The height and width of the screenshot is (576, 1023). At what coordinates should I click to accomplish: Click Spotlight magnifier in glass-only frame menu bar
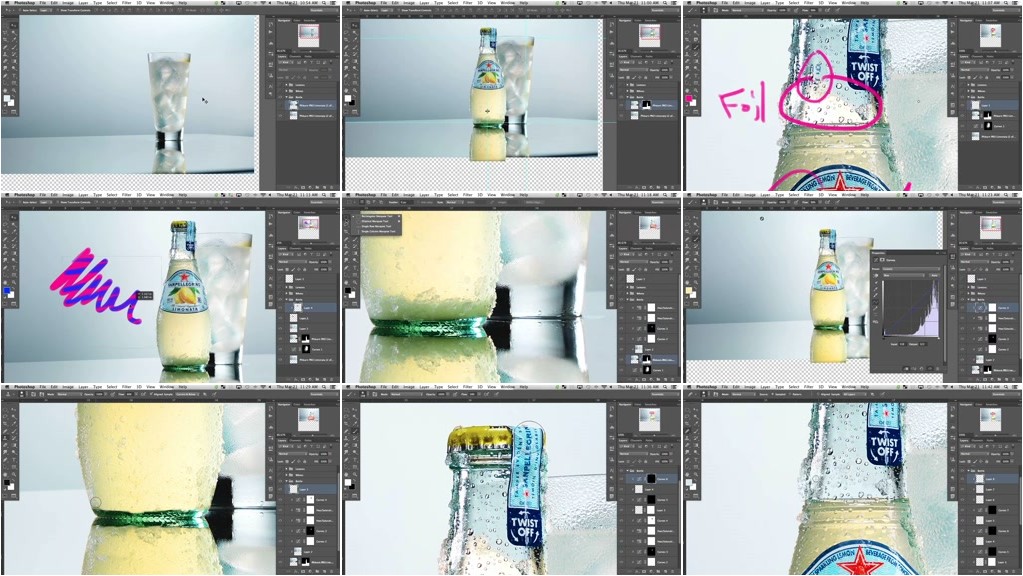tap(324, 3)
